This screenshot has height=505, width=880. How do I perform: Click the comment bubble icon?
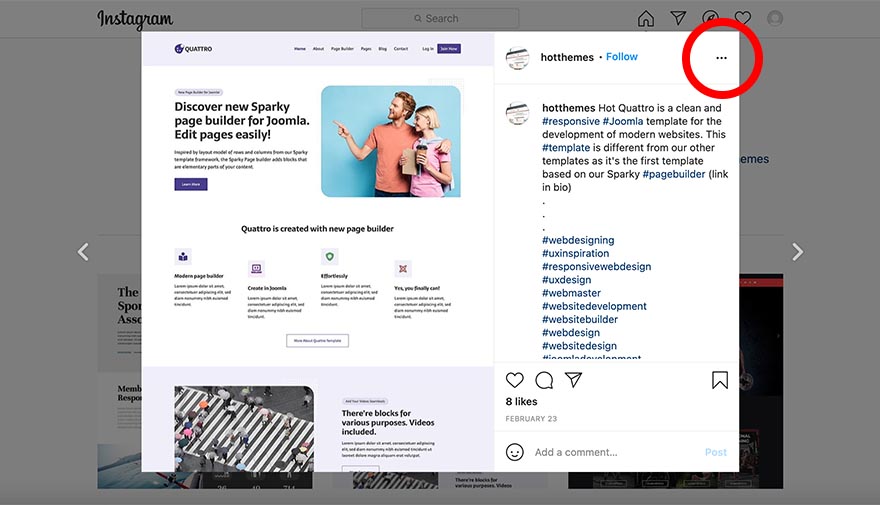pyautogui.click(x=544, y=380)
